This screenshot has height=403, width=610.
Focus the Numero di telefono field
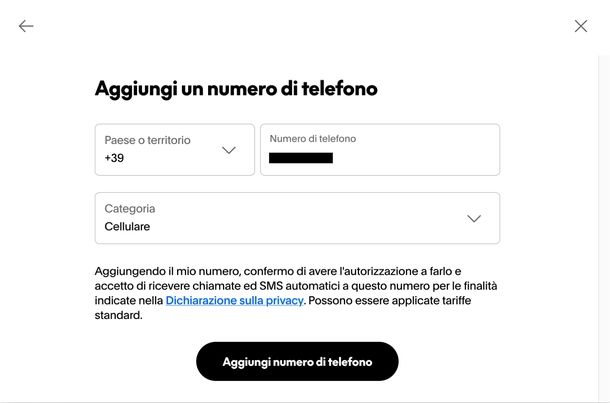coord(380,150)
